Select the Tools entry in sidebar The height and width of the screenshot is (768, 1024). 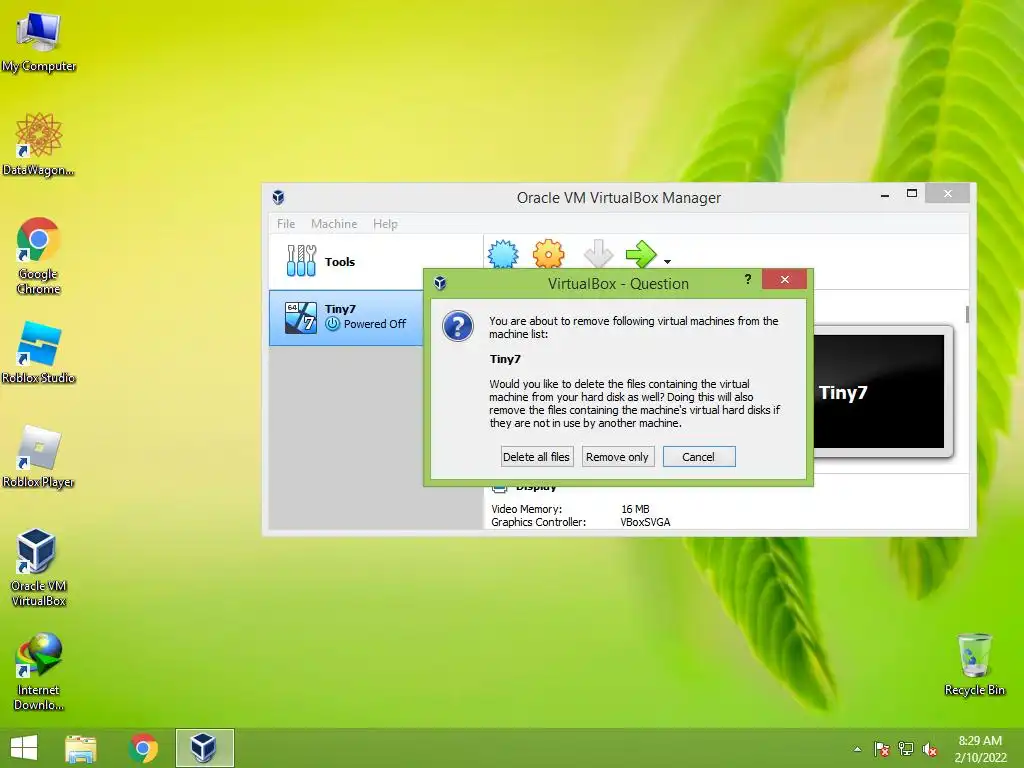pyautogui.click(x=376, y=261)
